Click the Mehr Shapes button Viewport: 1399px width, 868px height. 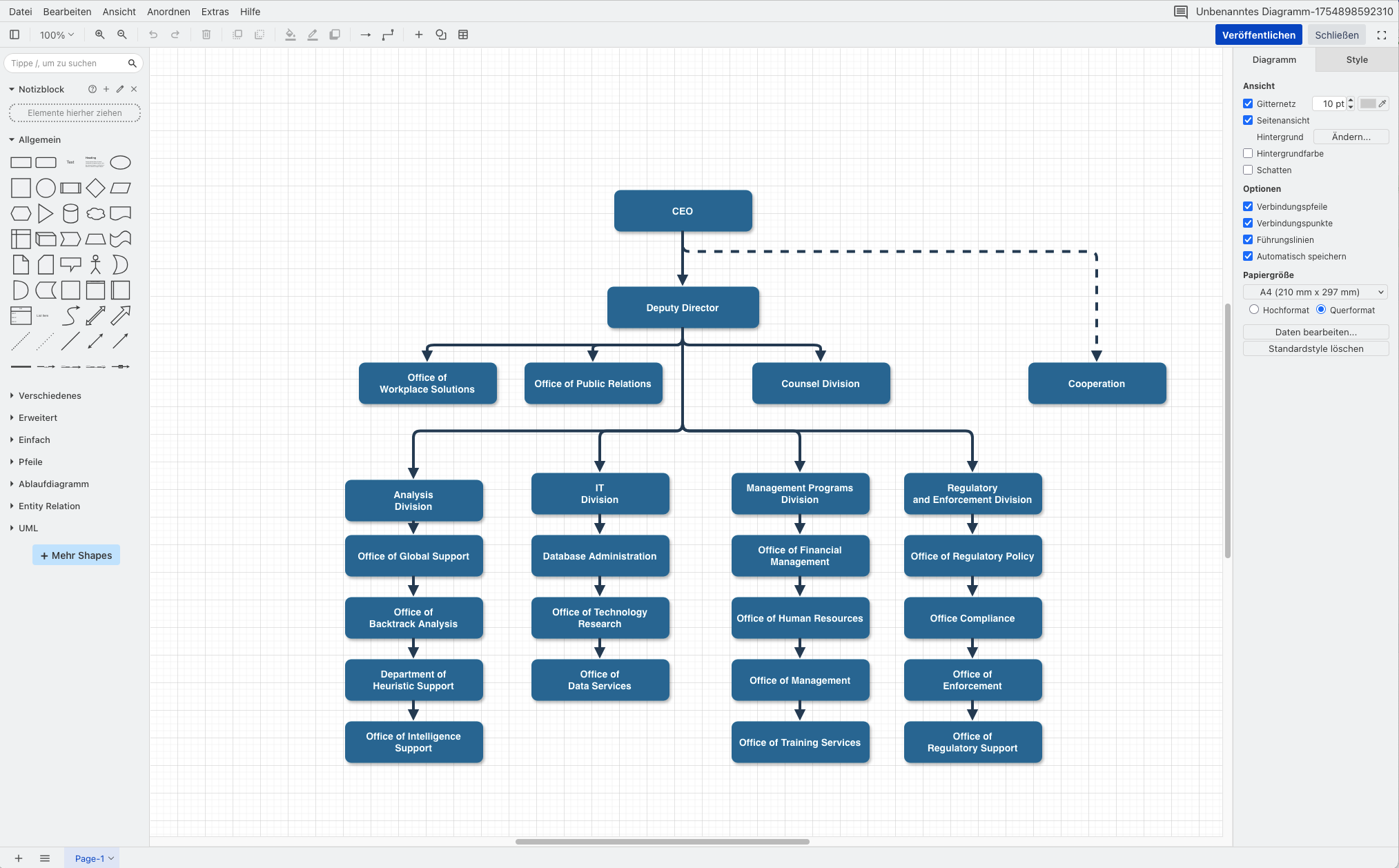coord(76,555)
